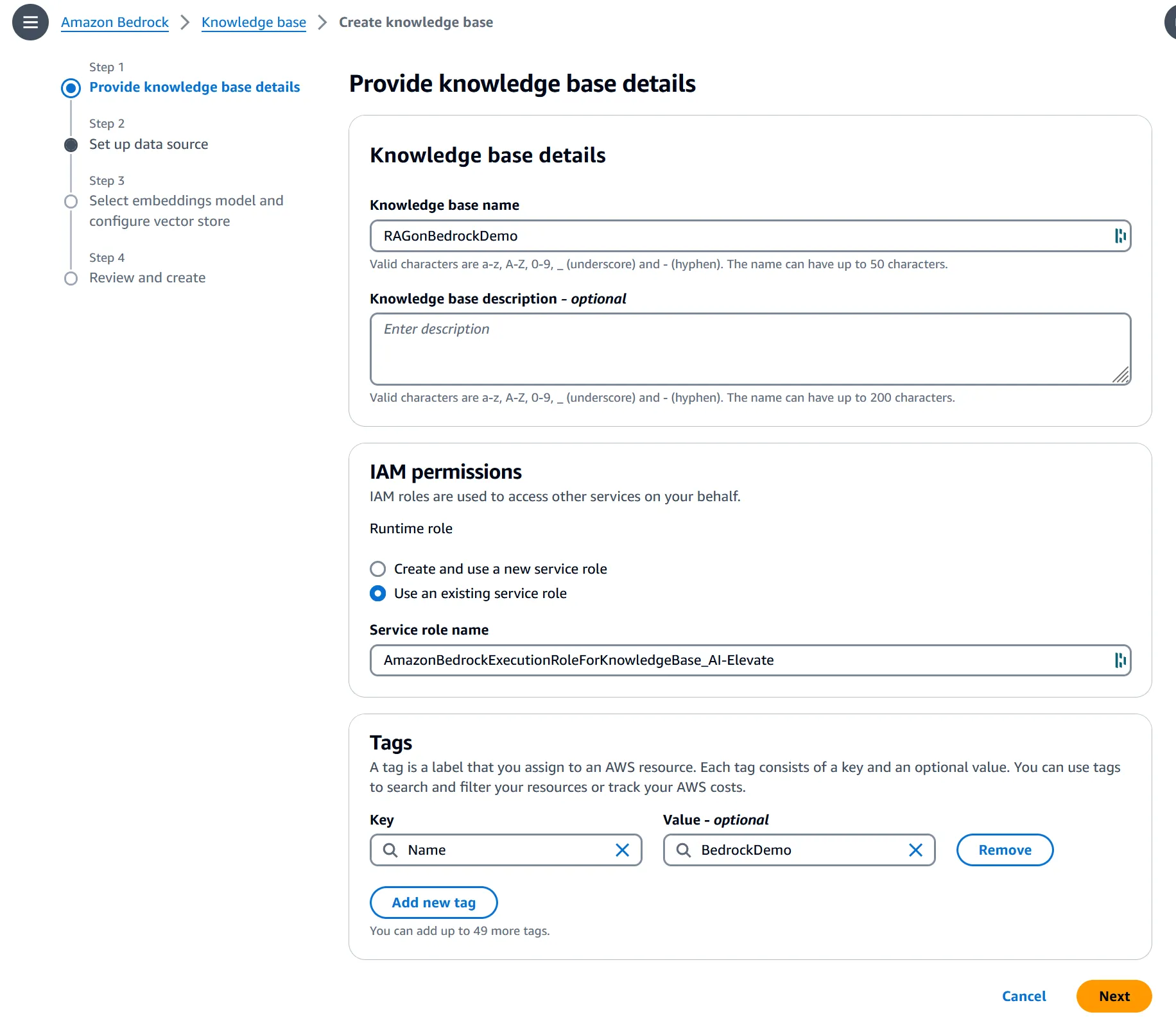1176x1028 pixels.
Task: Cancel the knowledge base creation
Action: tap(1023, 996)
